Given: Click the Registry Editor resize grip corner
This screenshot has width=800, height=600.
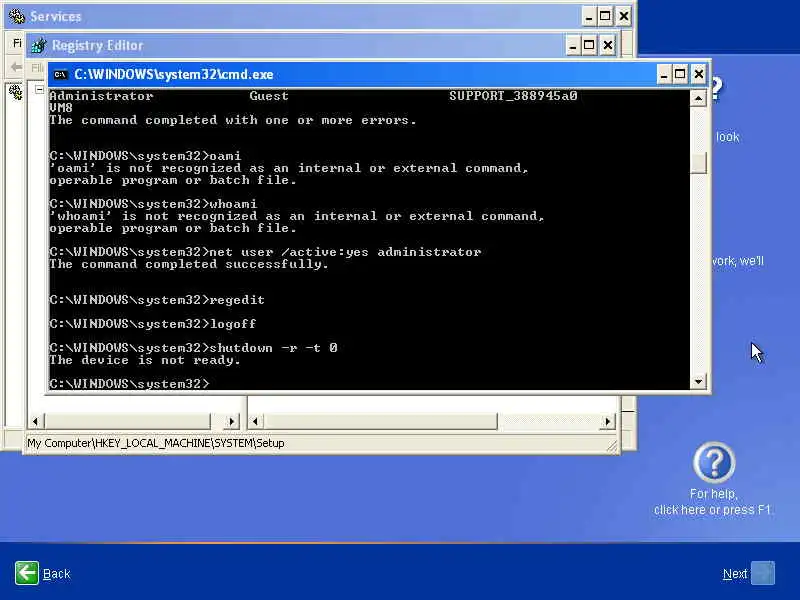Looking at the screenshot, I should (x=613, y=447).
